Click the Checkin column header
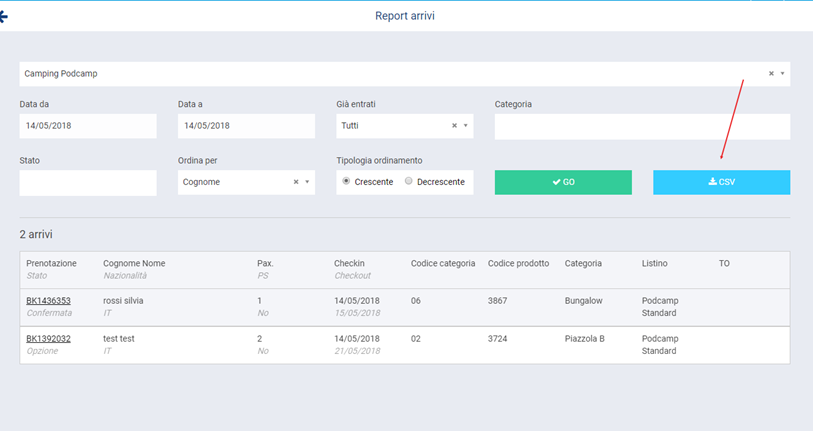The height and width of the screenshot is (431, 813). click(x=350, y=263)
